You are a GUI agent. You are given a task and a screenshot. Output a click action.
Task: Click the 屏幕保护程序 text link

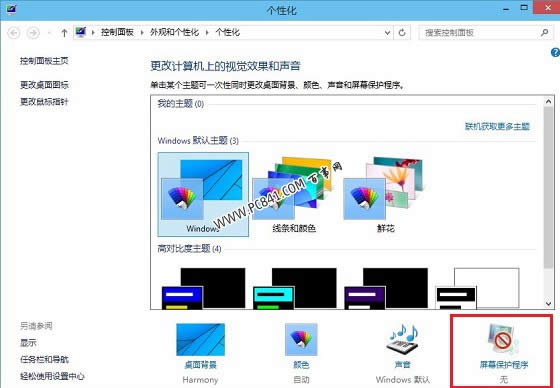click(x=504, y=365)
